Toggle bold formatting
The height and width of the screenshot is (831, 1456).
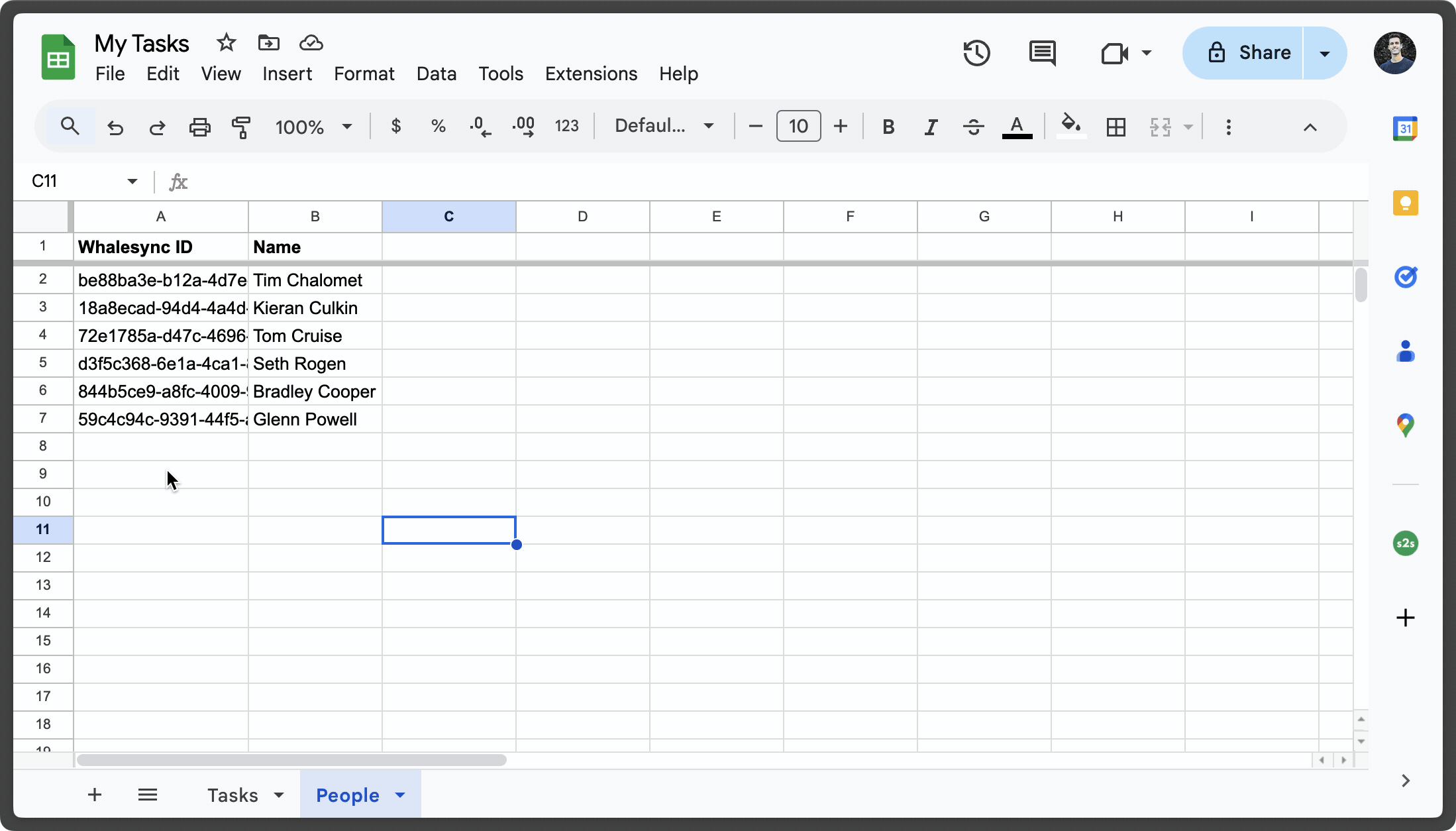888,127
